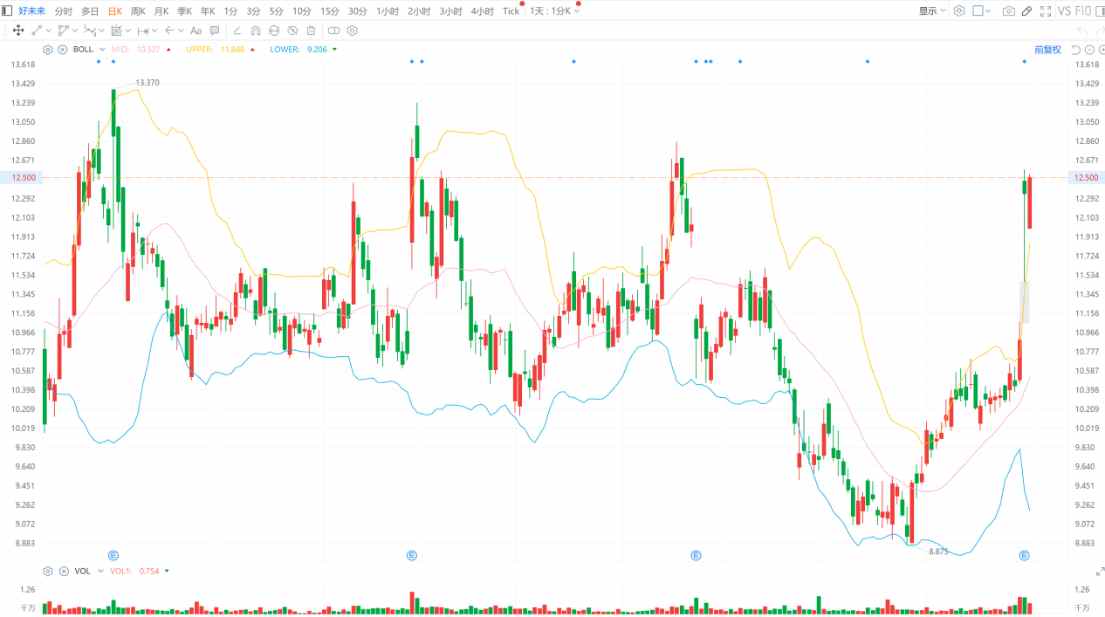
Task: Select the crosshair move cursor tool
Action: pos(18,30)
